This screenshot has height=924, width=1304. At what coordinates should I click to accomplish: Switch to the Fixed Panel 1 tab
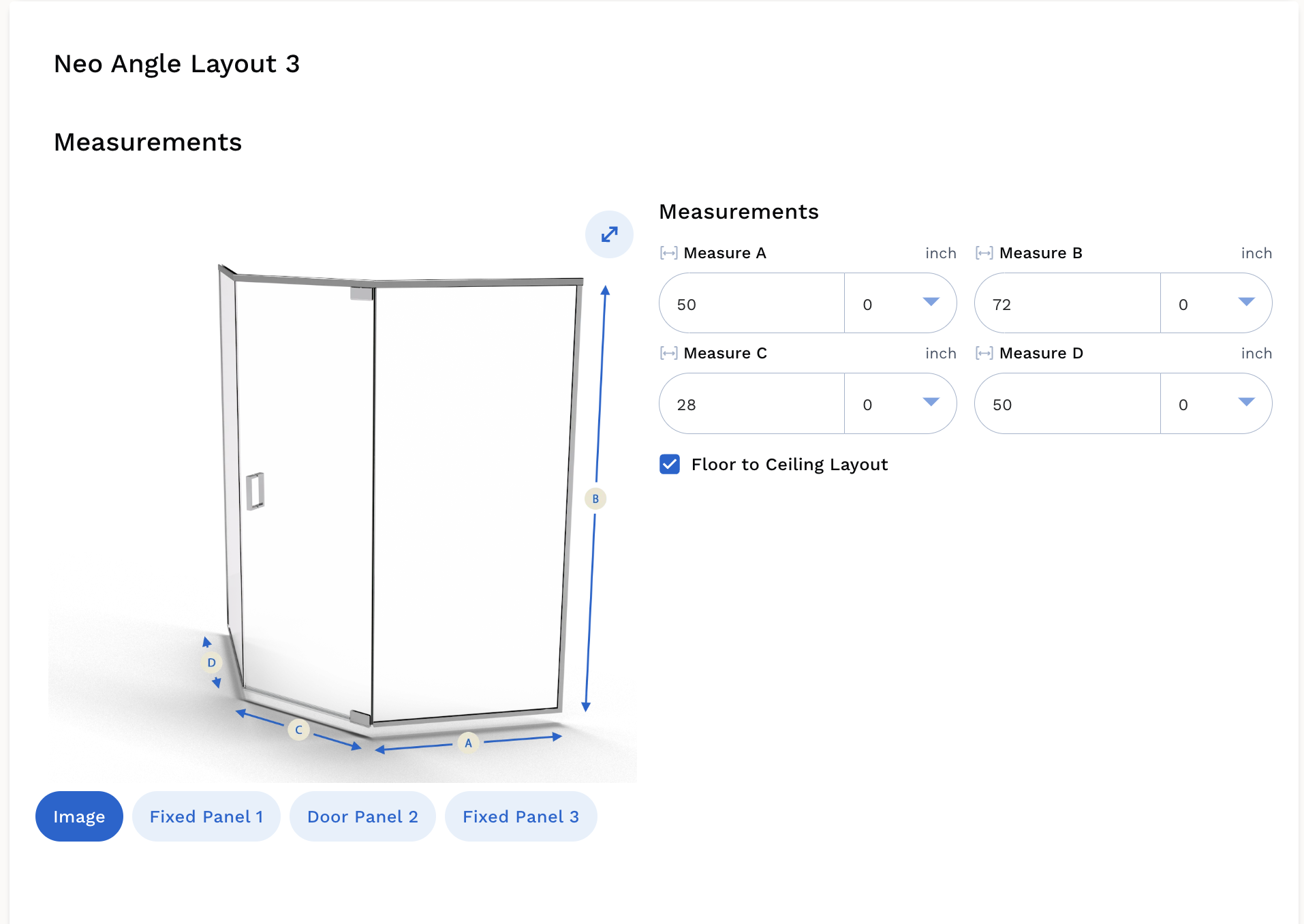pos(206,816)
